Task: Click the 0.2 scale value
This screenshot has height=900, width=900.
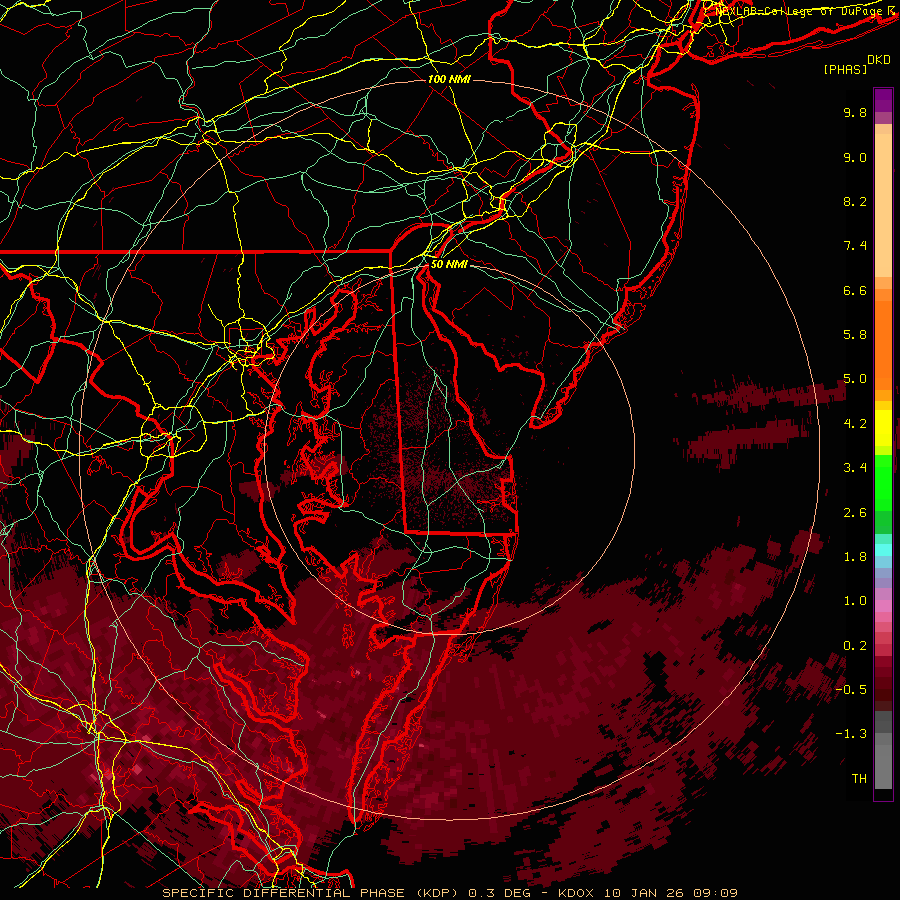Action: [x=855, y=646]
